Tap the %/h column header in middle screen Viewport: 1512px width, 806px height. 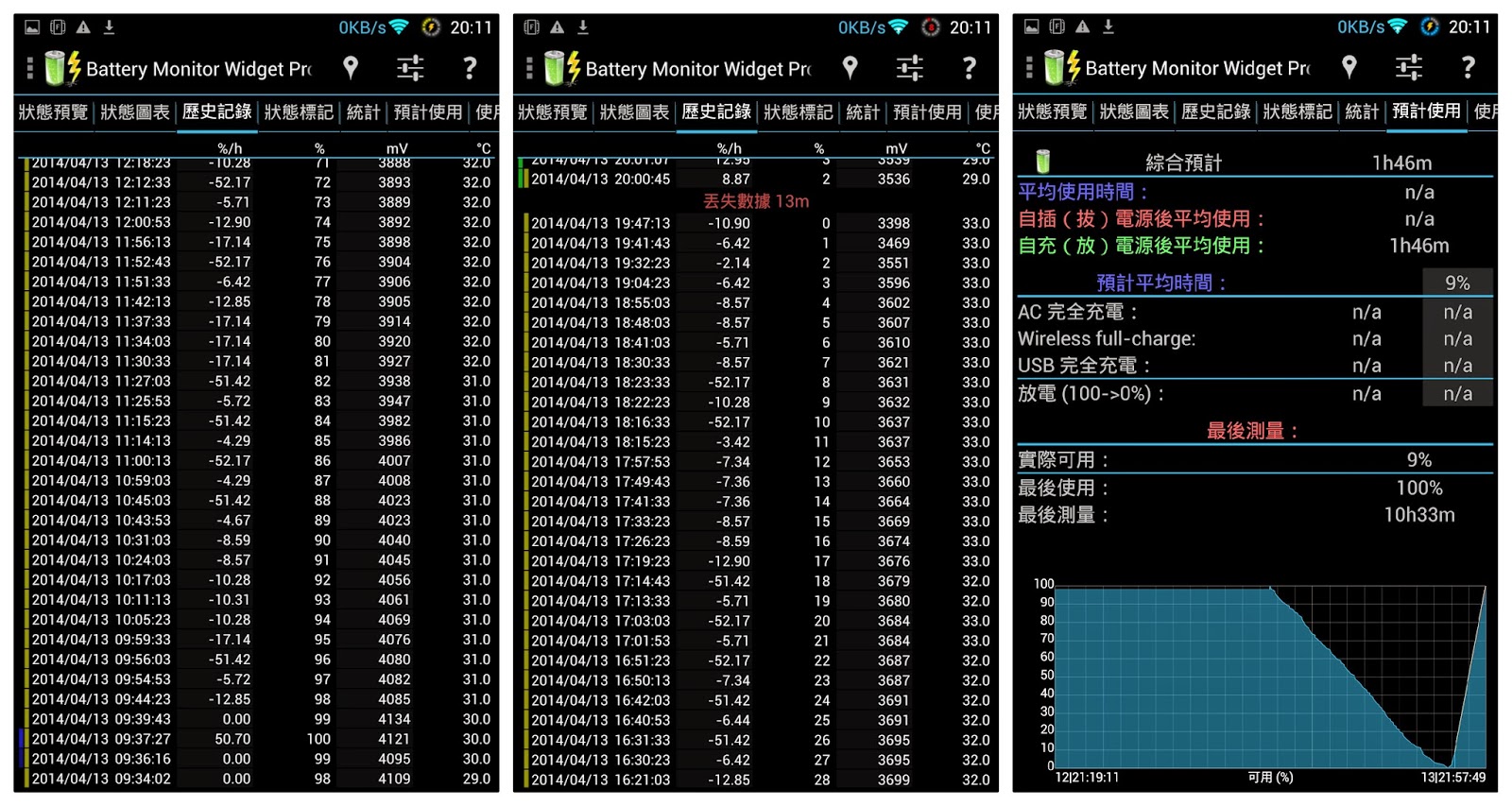click(x=730, y=148)
